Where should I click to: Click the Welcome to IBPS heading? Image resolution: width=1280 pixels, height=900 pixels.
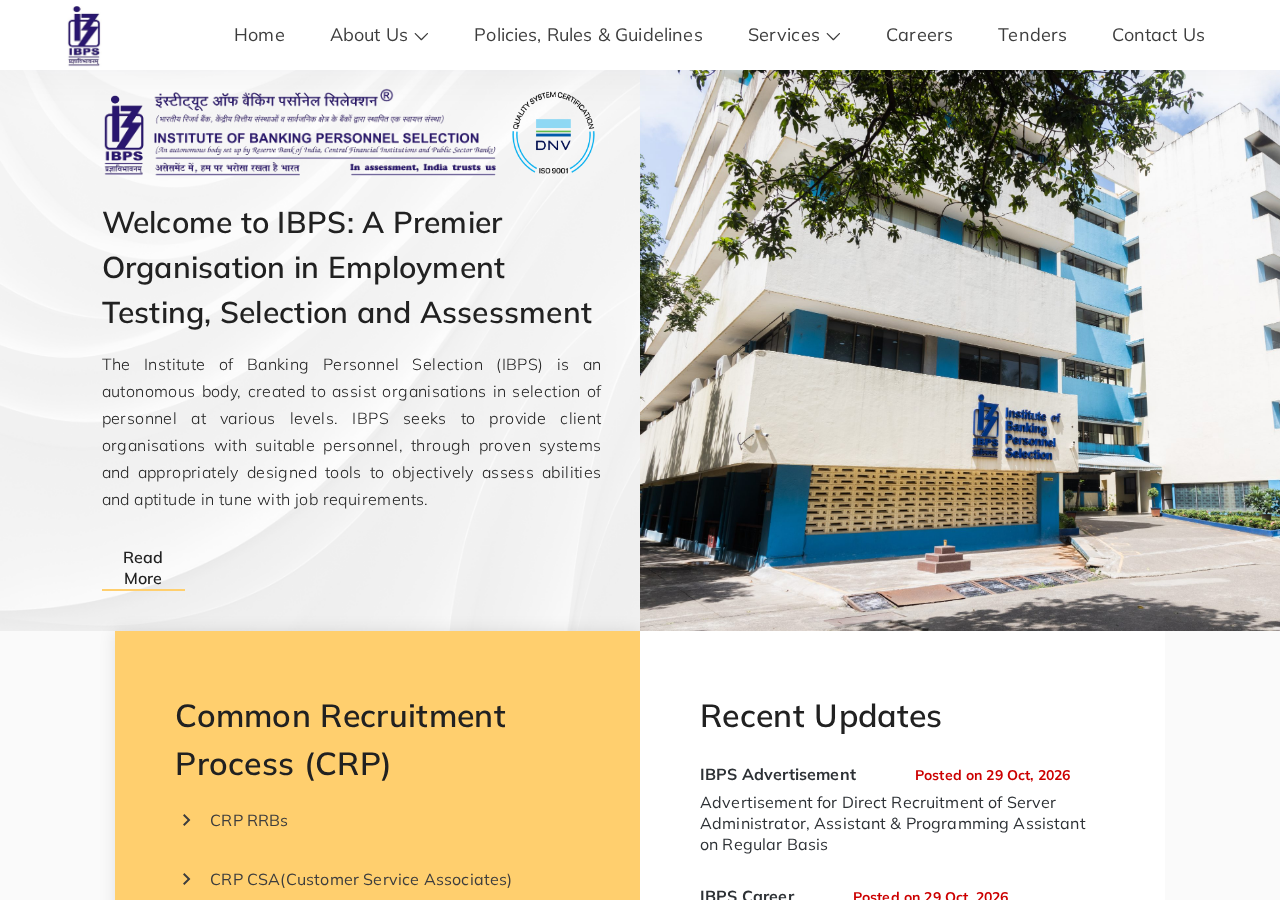click(347, 267)
